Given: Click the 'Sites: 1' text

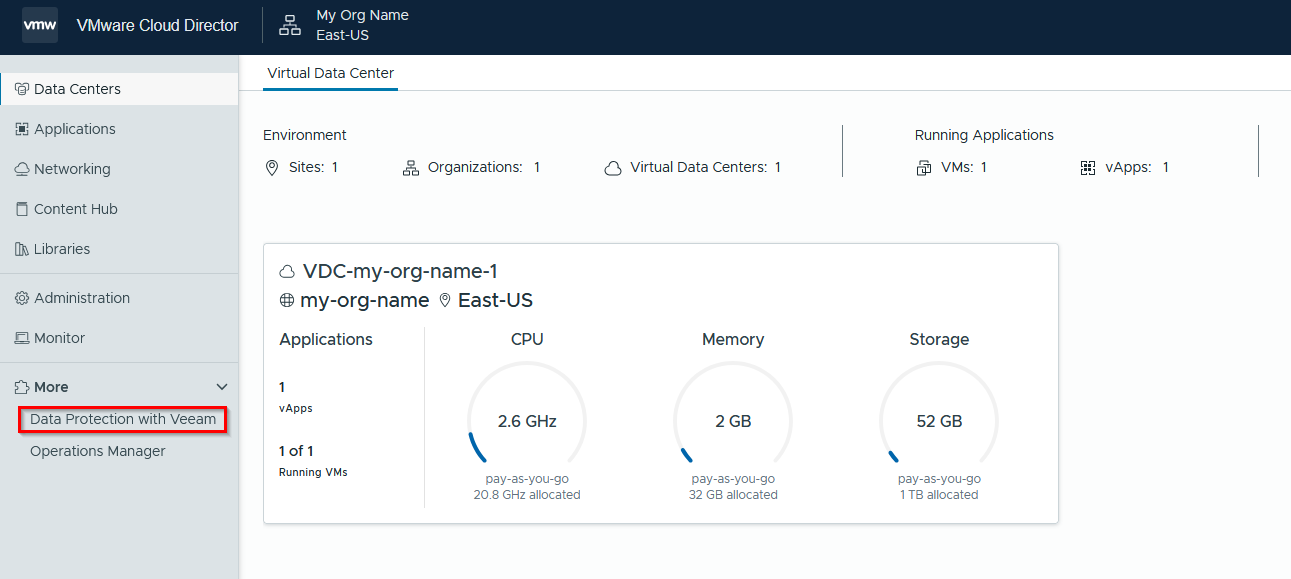Looking at the screenshot, I should 313,168.
